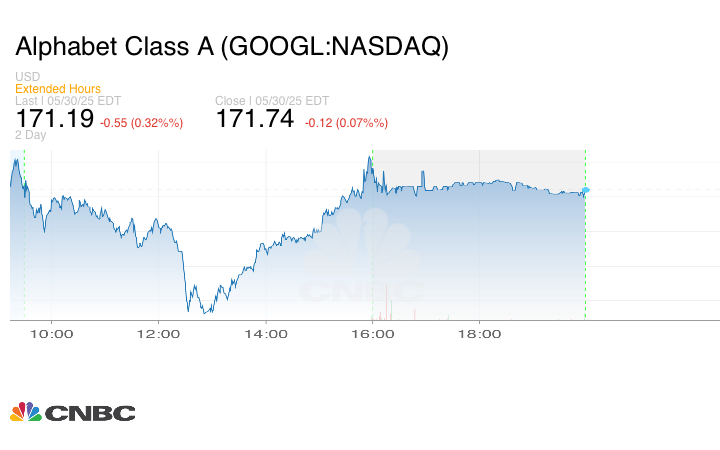Click the 10:00 time axis label
The image size is (720, 450).
52,334
